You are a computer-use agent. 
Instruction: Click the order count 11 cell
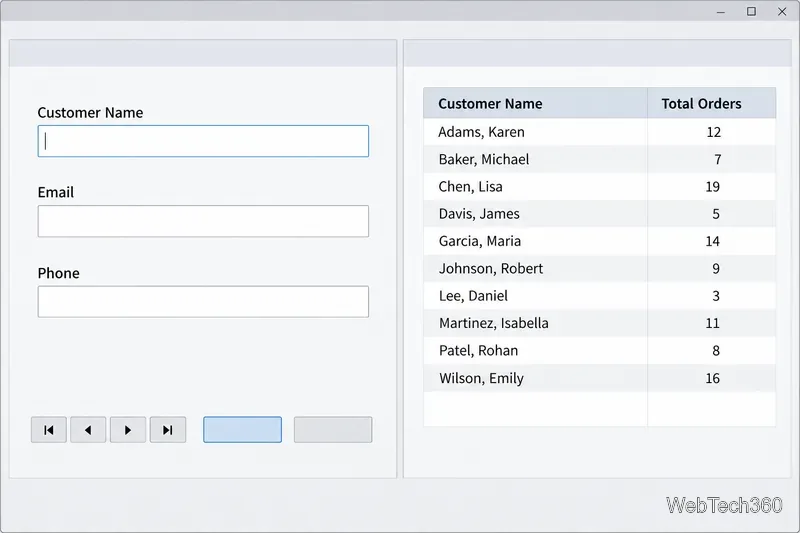click(712, 323)
